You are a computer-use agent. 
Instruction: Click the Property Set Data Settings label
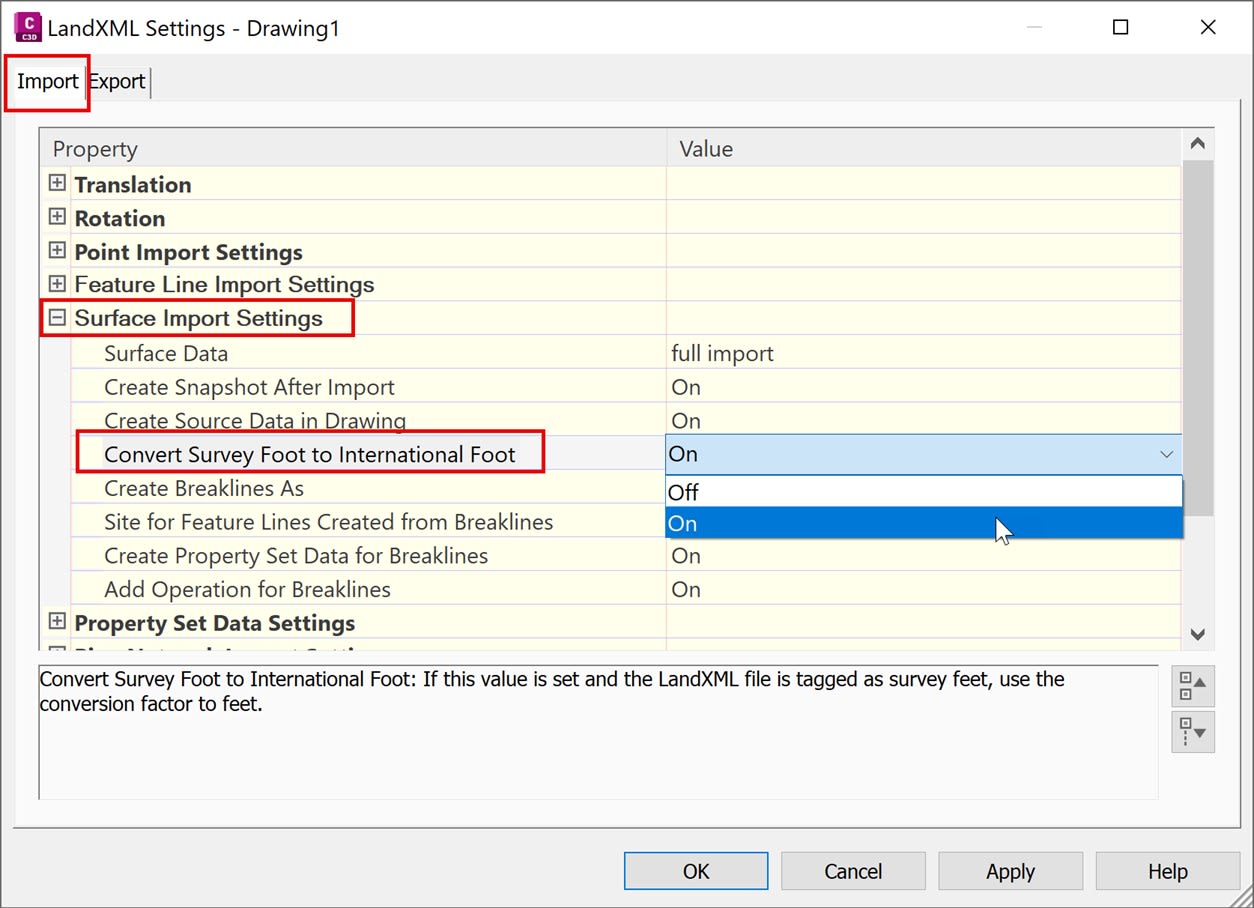click(x=215, y=623)
